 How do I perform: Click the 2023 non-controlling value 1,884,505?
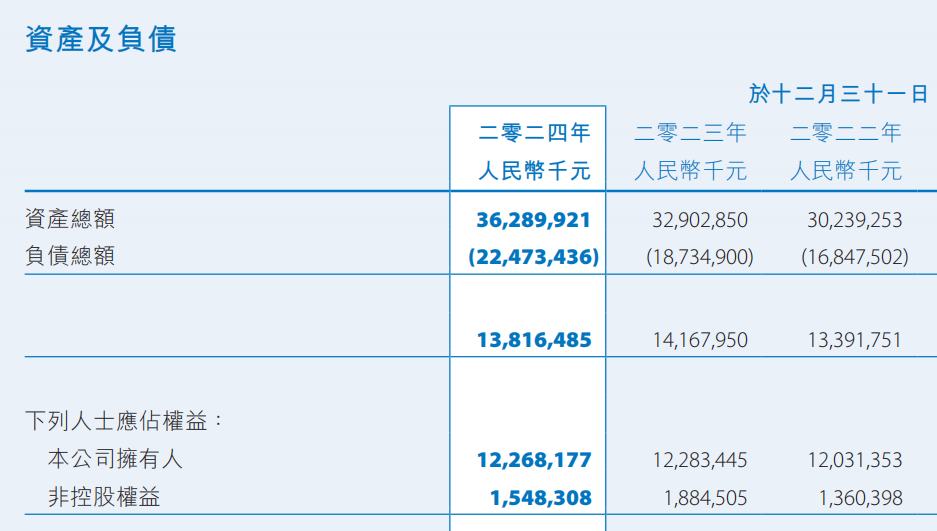tap(705, 497)
